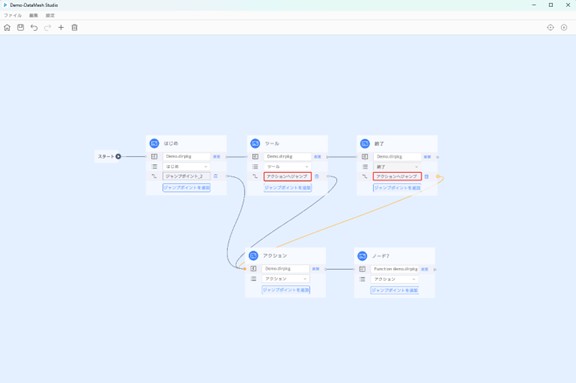The image size is (576, 383).
Task: Click Demo.dirpkg file field in はじめ node
Action: click(x=187, y=156)
